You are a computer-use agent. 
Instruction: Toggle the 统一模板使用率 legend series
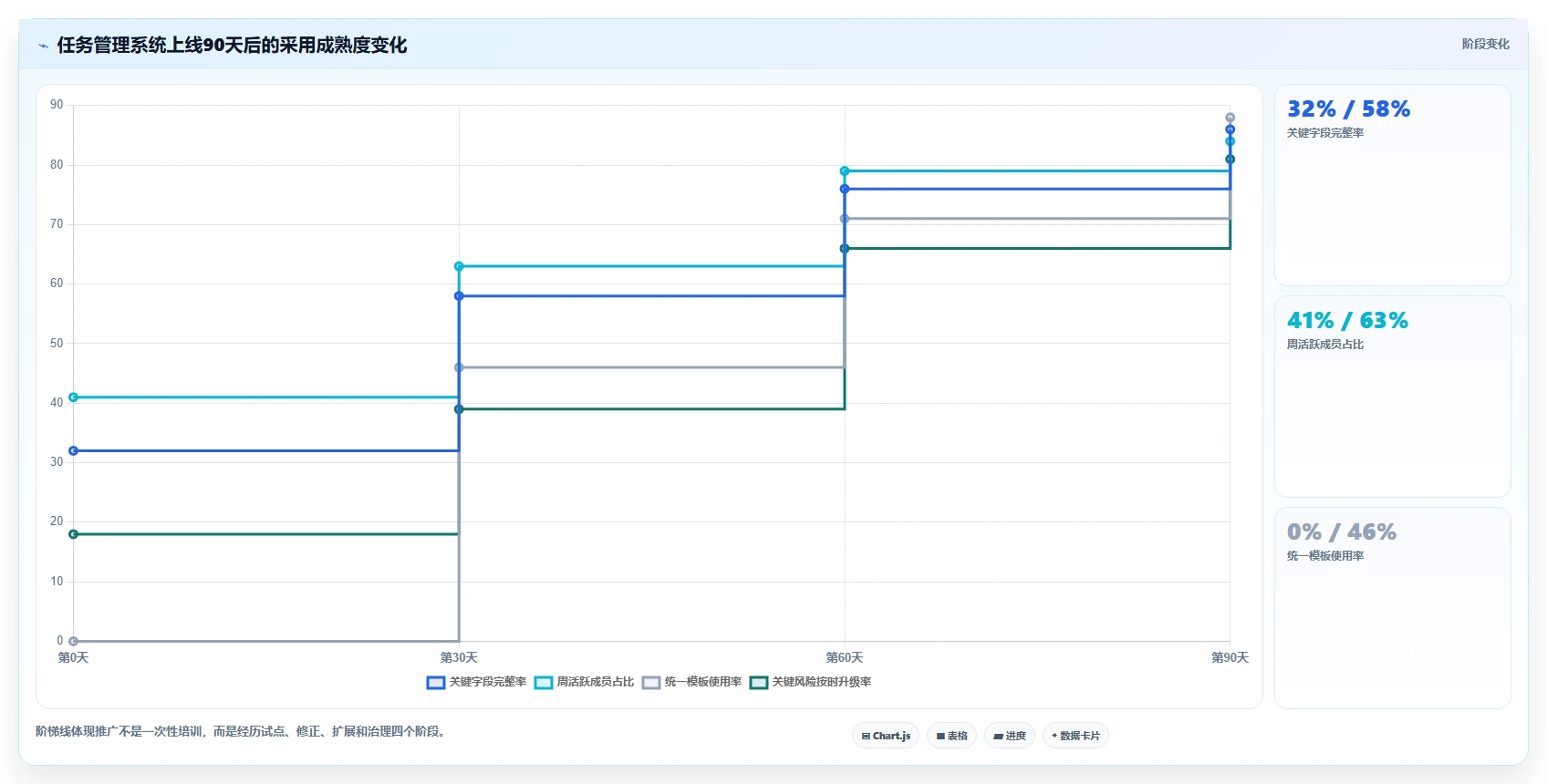[x=691, y=682]
